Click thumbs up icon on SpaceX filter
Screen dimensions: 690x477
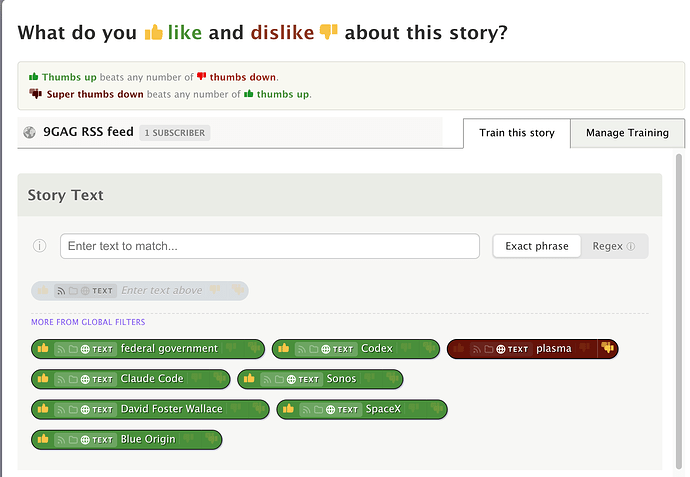click(x=288, y=409)
